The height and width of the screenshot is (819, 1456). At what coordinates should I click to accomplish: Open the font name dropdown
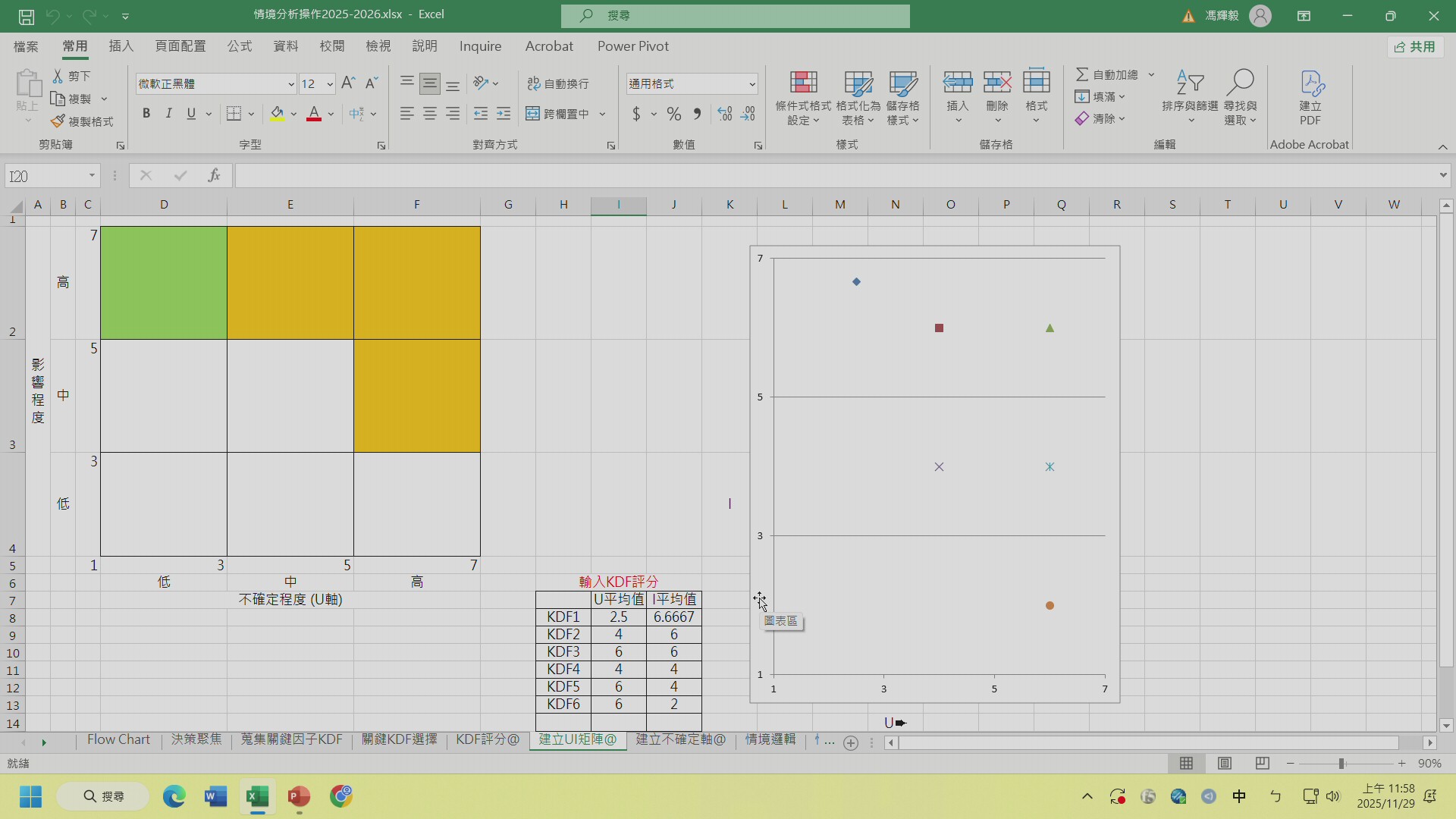pyautogui.click(x=290, y=84)
